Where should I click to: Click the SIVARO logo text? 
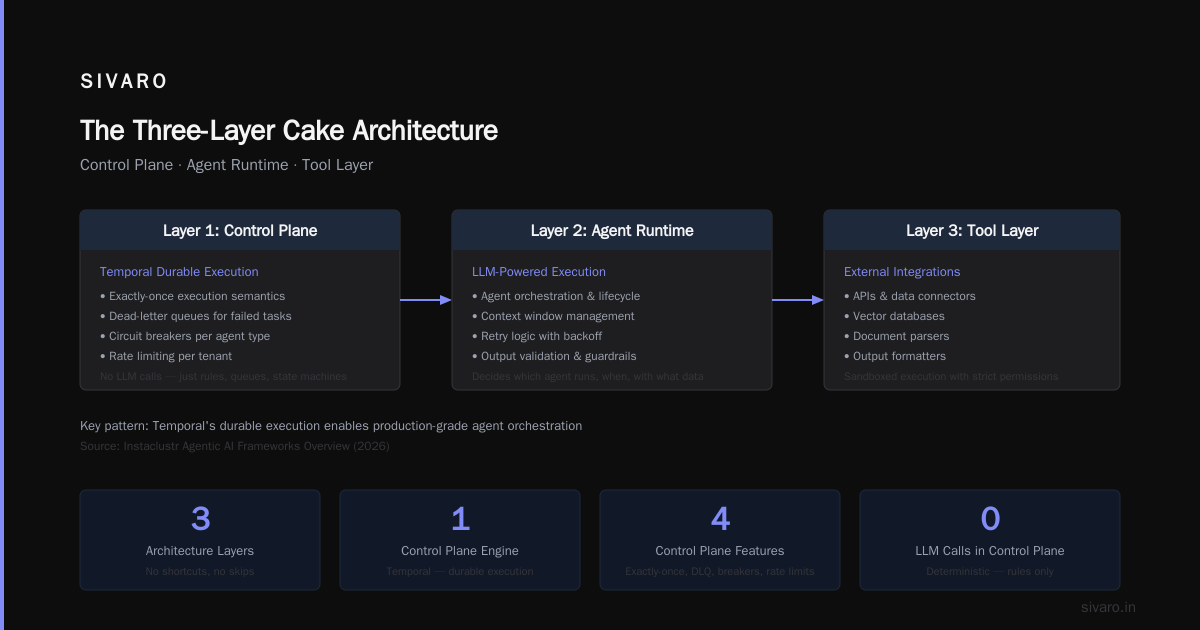click(124, 82)
